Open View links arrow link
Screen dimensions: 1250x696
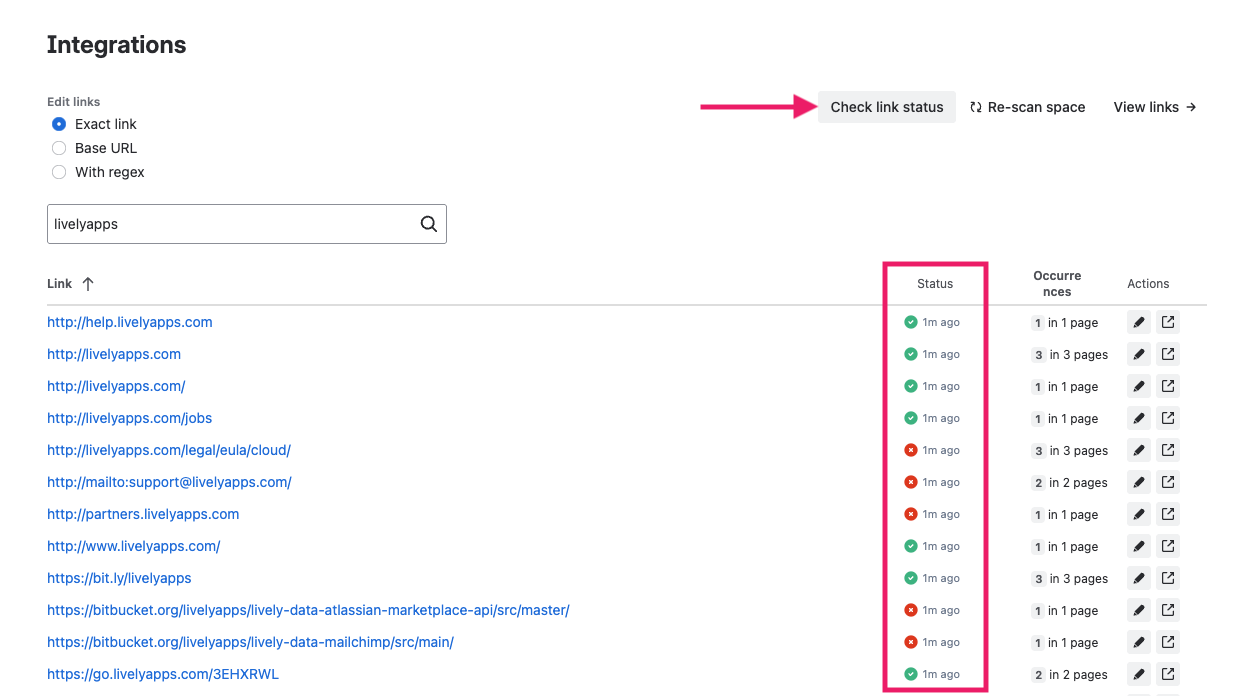[x=1155, y=107]
